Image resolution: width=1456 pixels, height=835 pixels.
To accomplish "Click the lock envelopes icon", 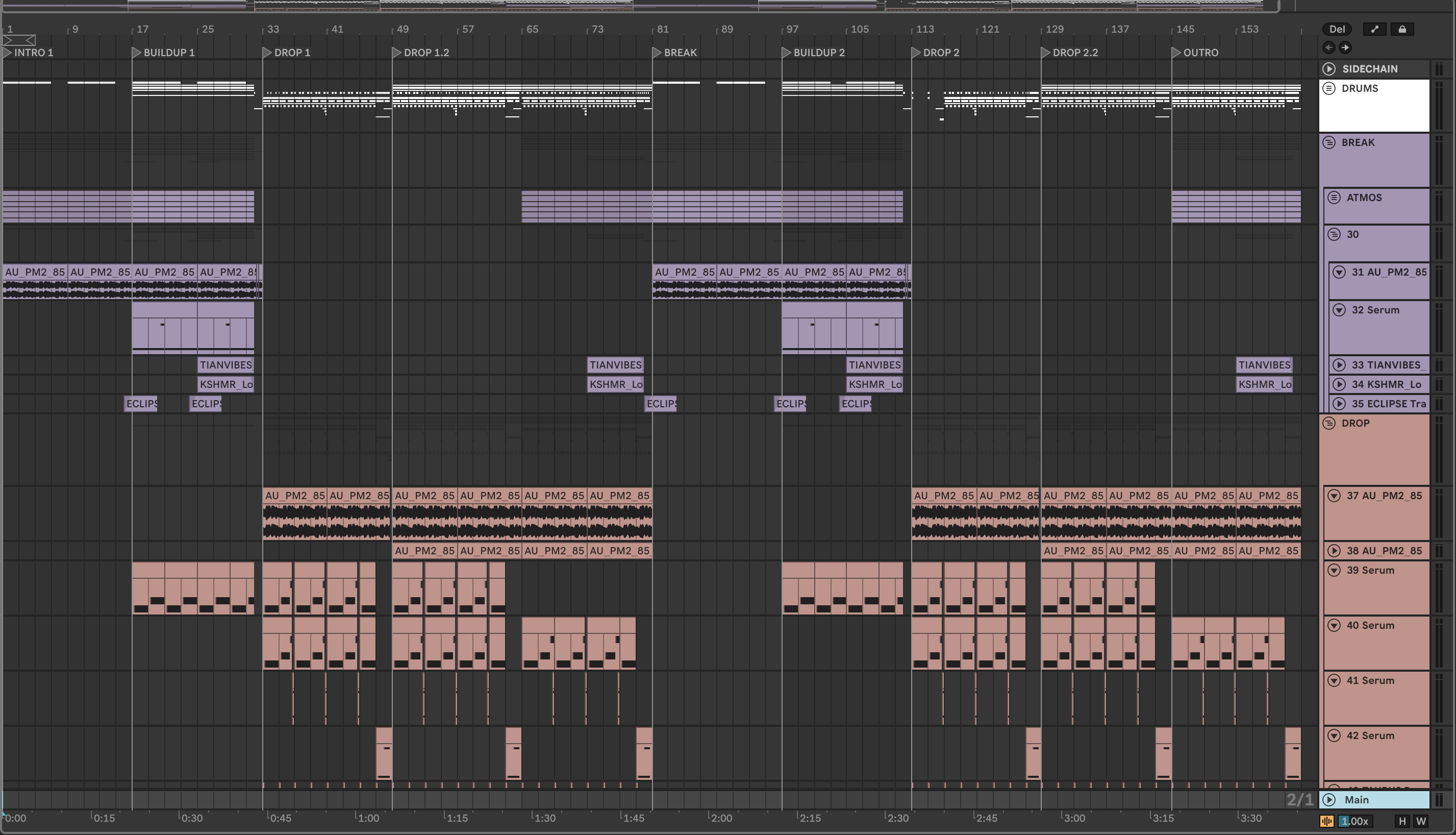I will 1402,29.
